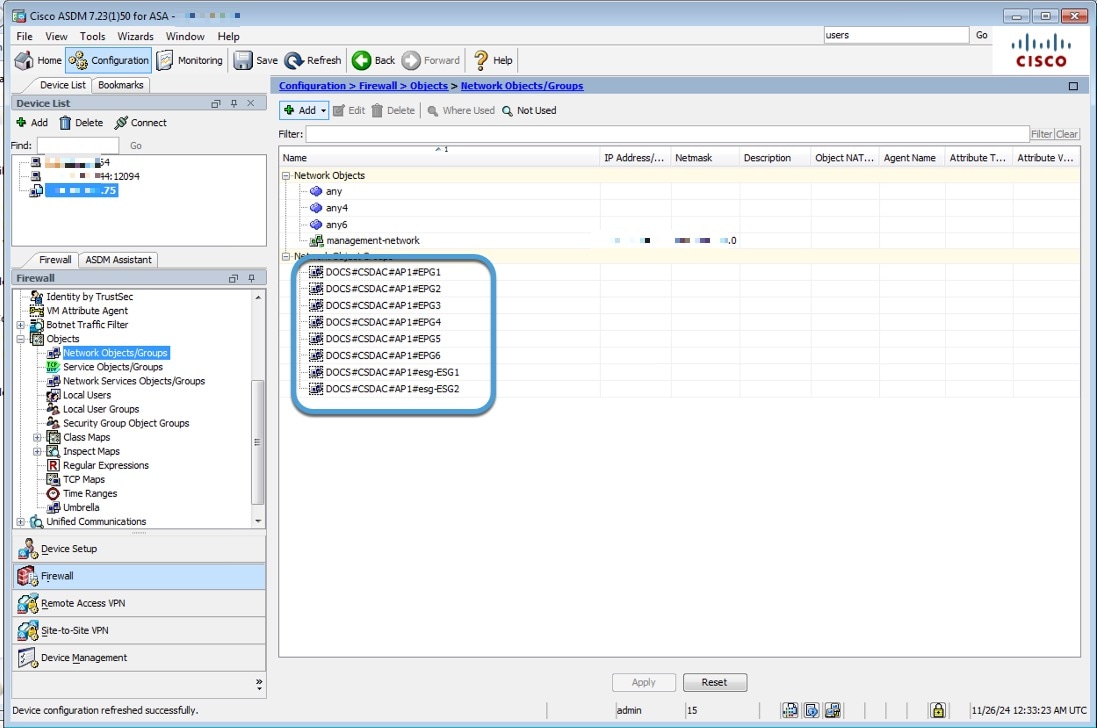
Task: Go Back to previous screen
Action: [374, 60]
